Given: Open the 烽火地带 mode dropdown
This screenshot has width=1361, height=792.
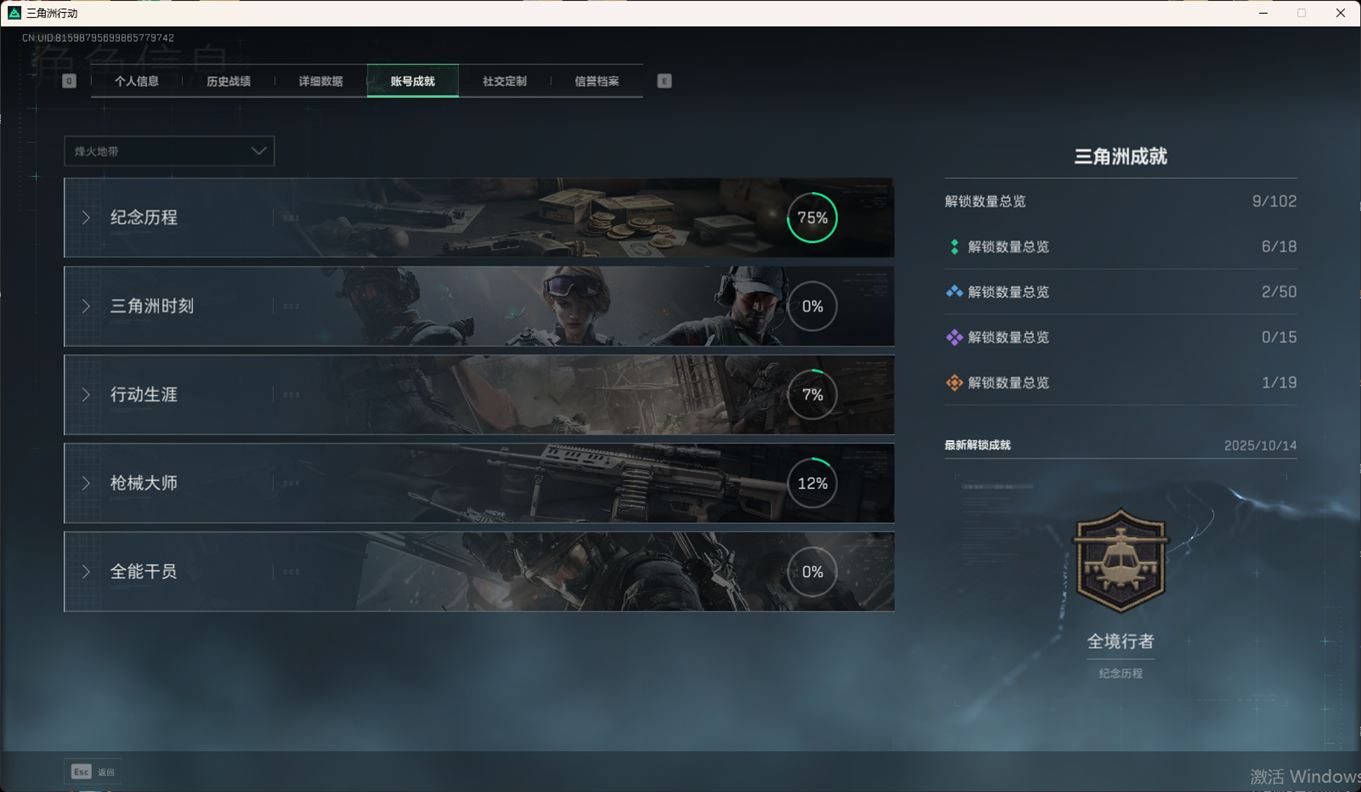Looking at the screenshot, I should click(x=169, y=151).
